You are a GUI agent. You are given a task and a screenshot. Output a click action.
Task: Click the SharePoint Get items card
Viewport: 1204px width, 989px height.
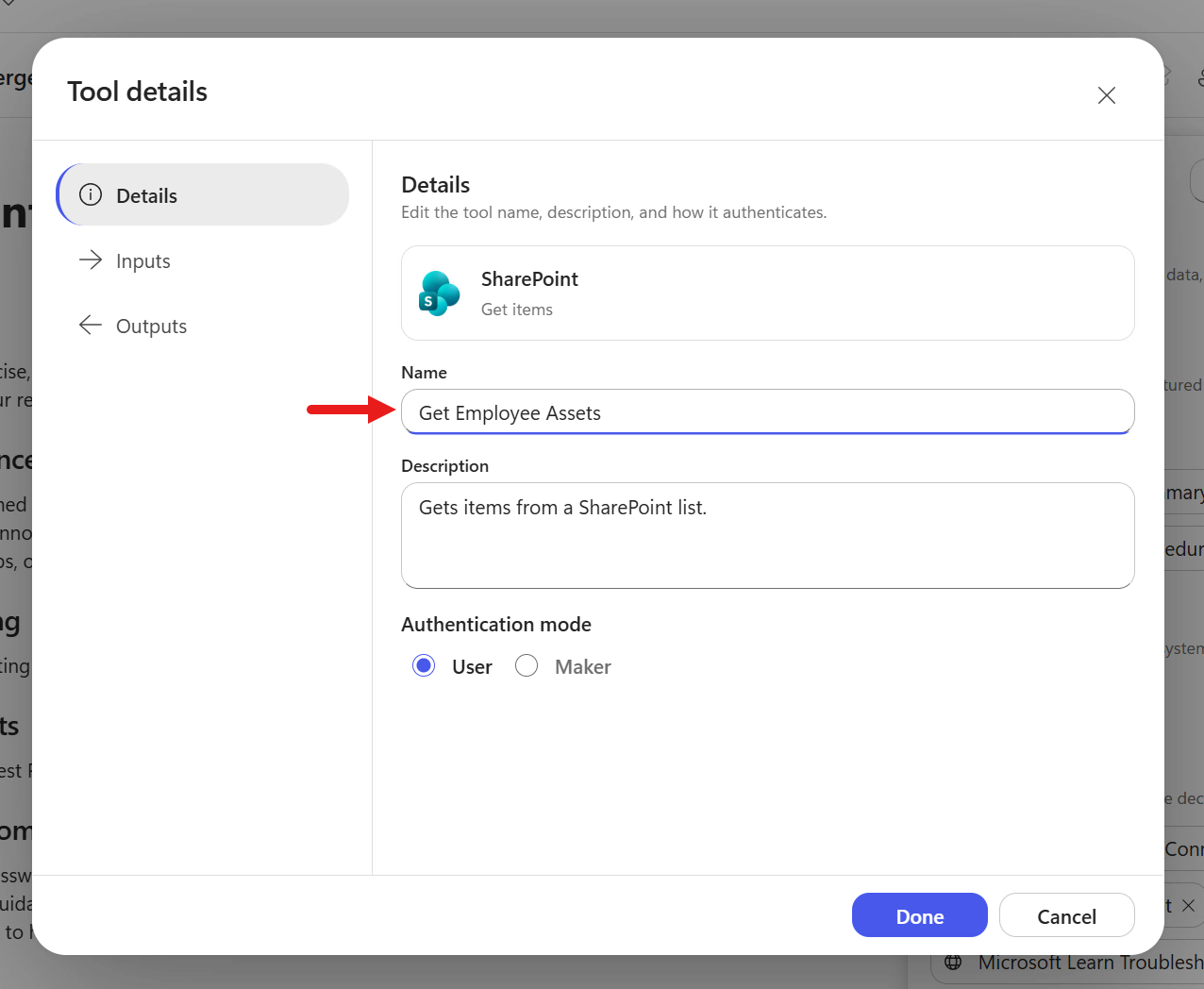pos(768,293)
